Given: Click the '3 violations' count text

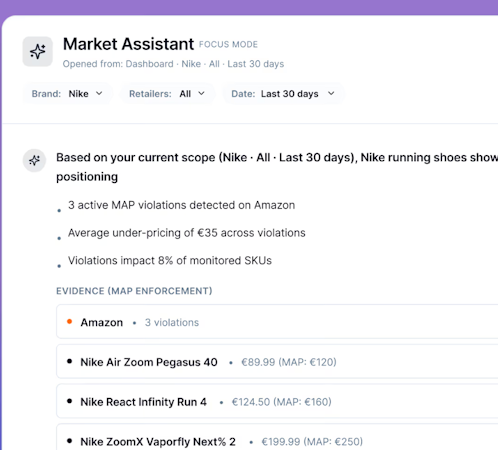Looking at the screenshot, I should point(172,322).
